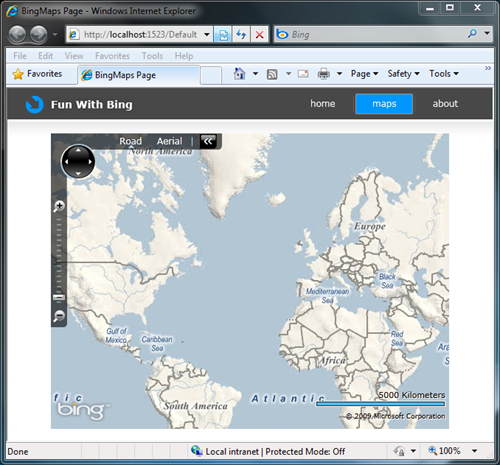Pan the map up with compass arrow

tap(78, 150)
